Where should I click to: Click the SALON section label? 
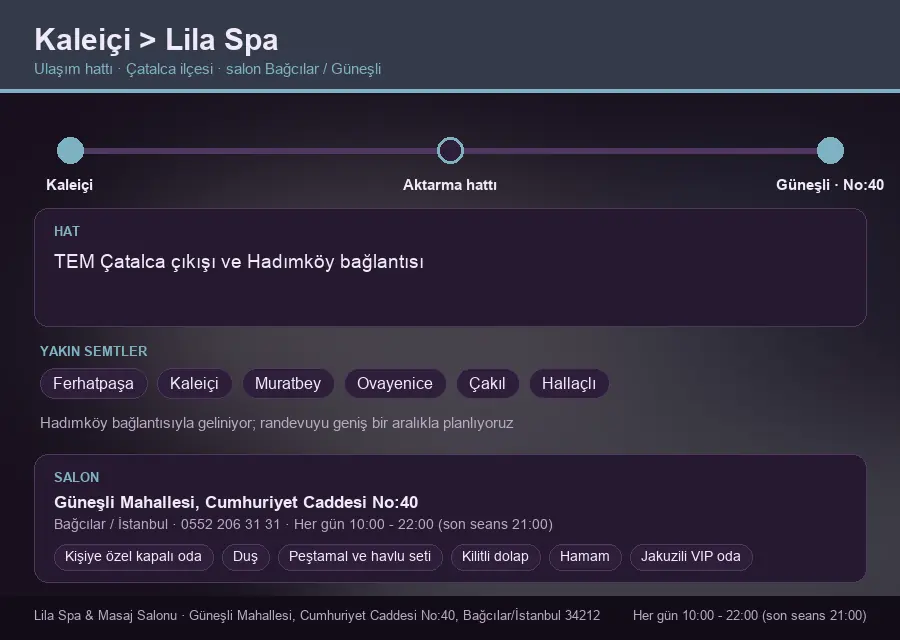tap(76, 478)
